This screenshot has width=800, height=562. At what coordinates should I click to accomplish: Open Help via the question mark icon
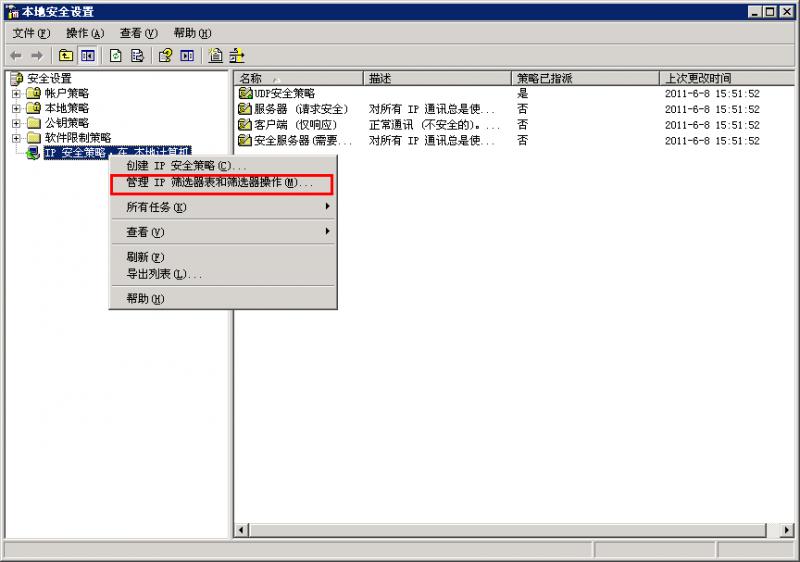[x=165, y=55]
